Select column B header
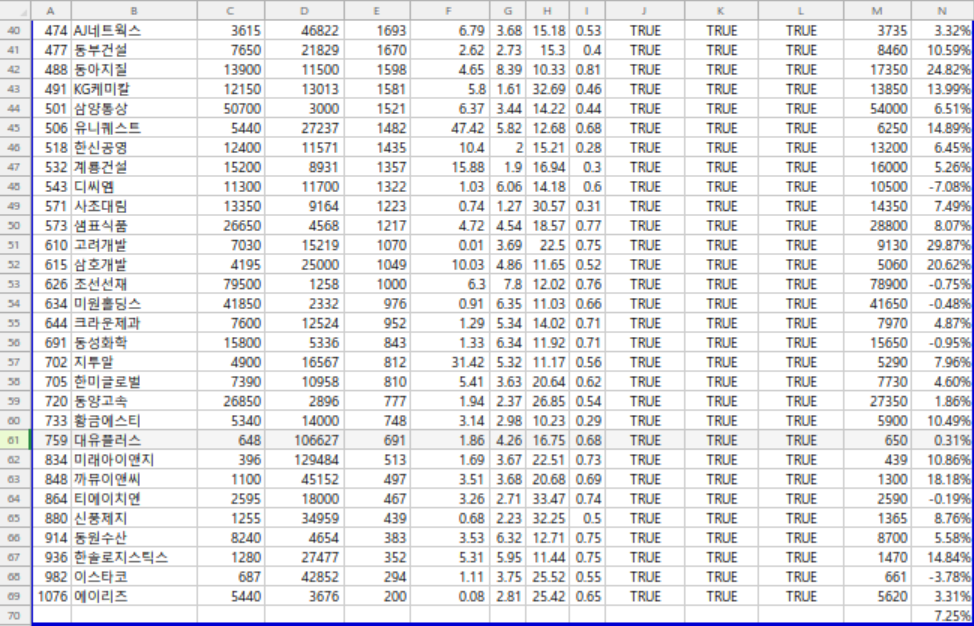 pos(134,11)
